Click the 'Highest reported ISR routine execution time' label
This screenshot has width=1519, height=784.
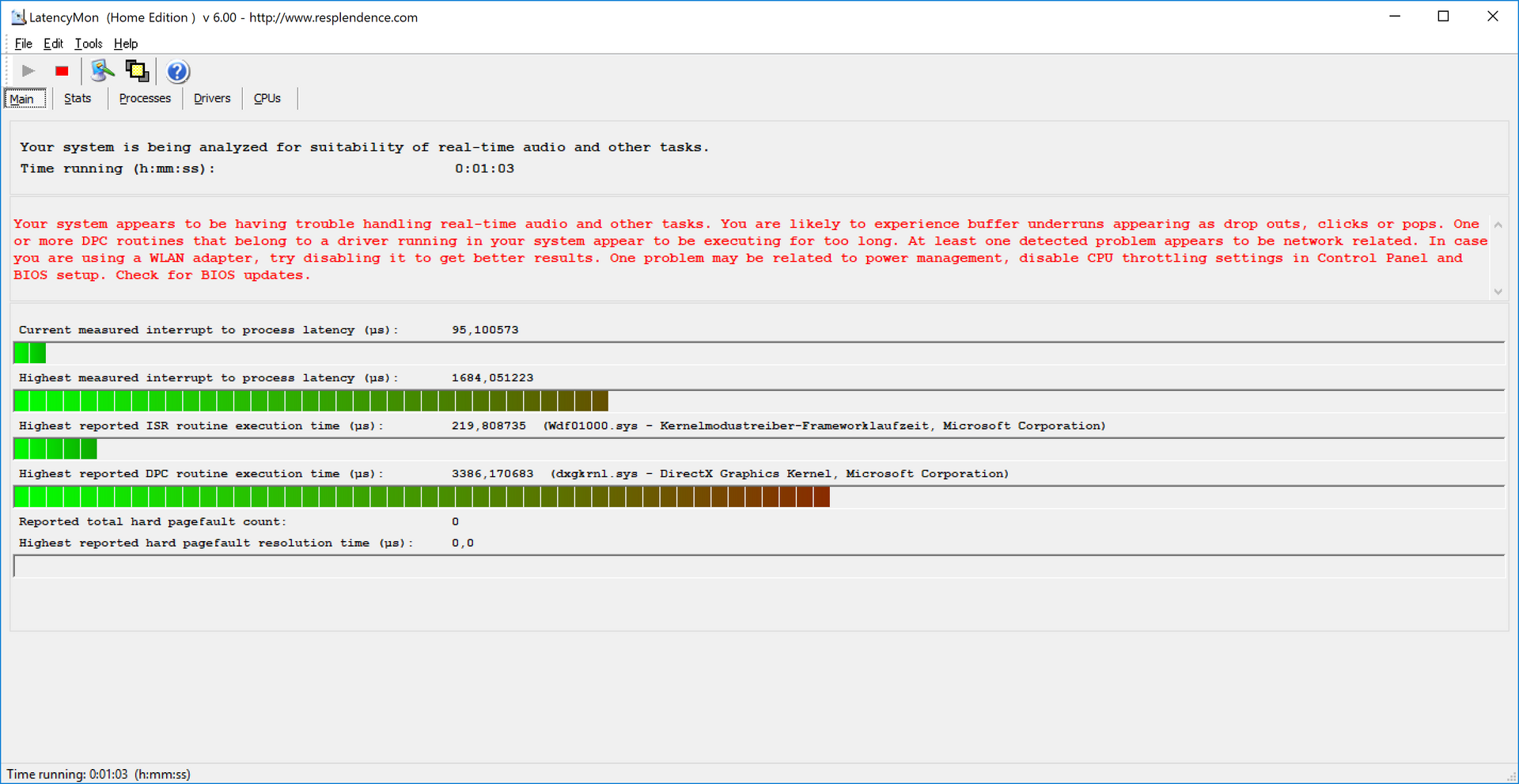click(201, 426)
